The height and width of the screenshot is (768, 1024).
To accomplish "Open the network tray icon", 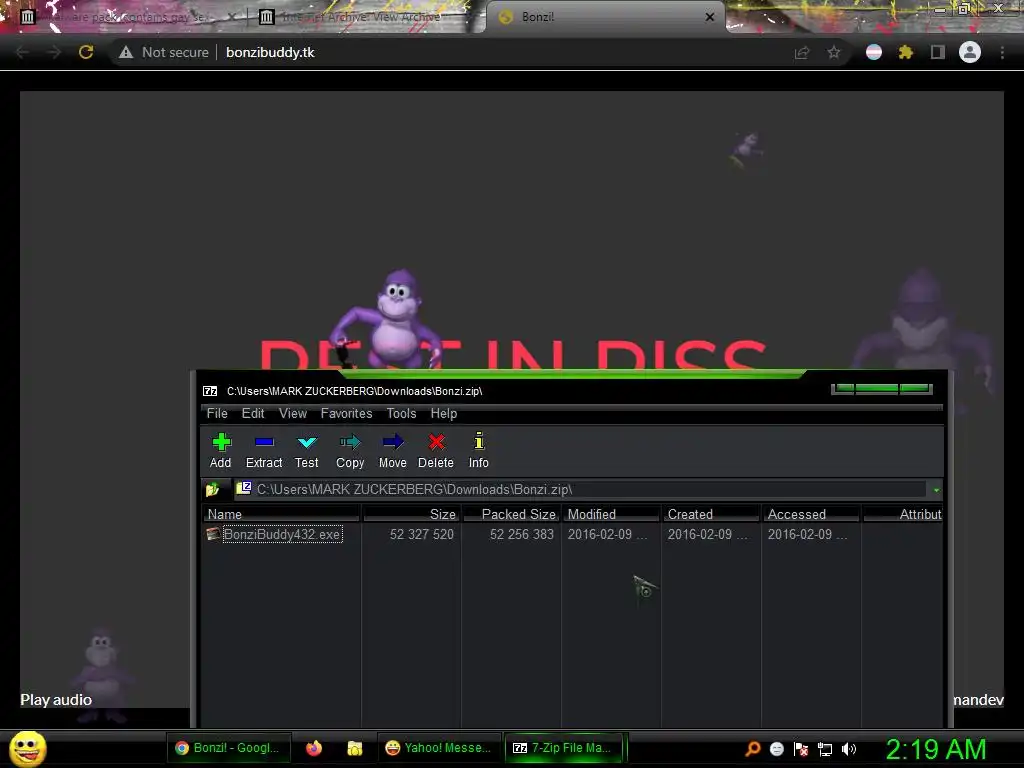I will point(825,749).
